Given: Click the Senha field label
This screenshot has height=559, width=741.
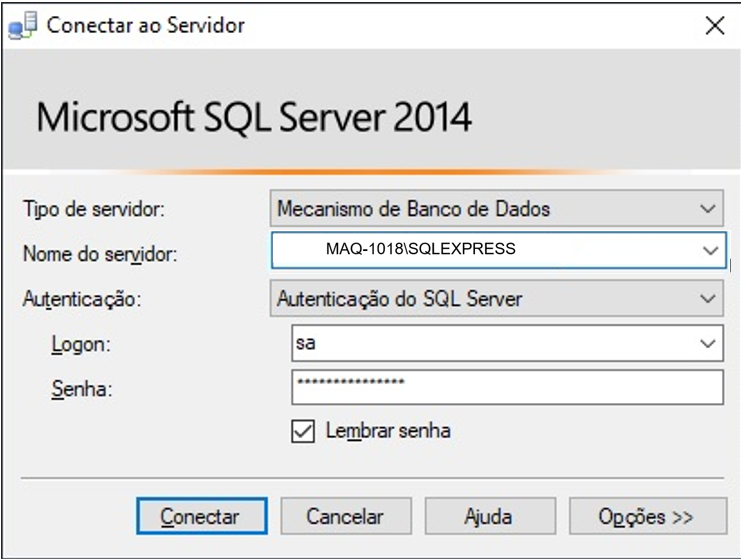Looking at the screenshot, I should 81,390.
